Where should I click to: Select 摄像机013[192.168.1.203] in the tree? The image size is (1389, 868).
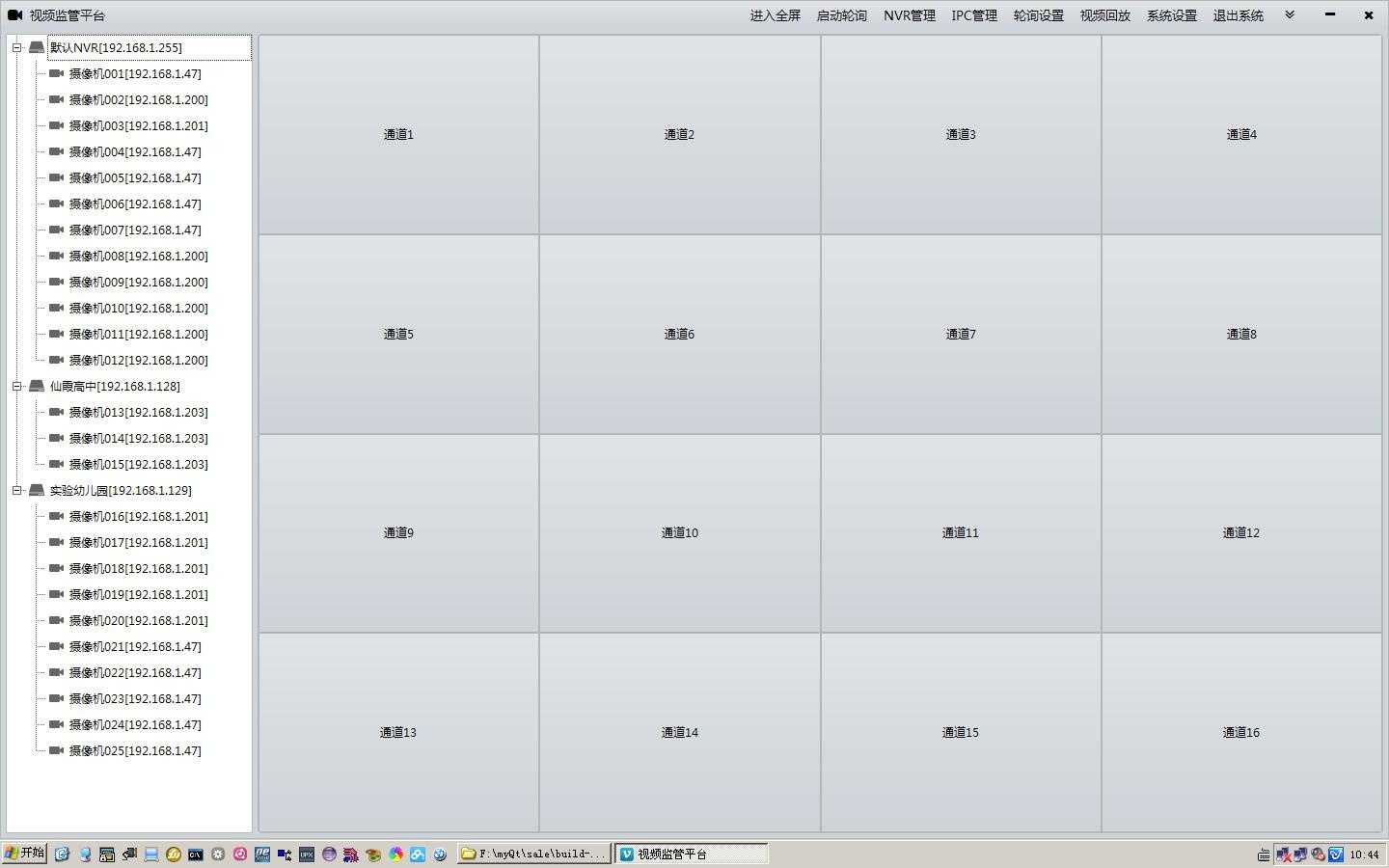138,412
